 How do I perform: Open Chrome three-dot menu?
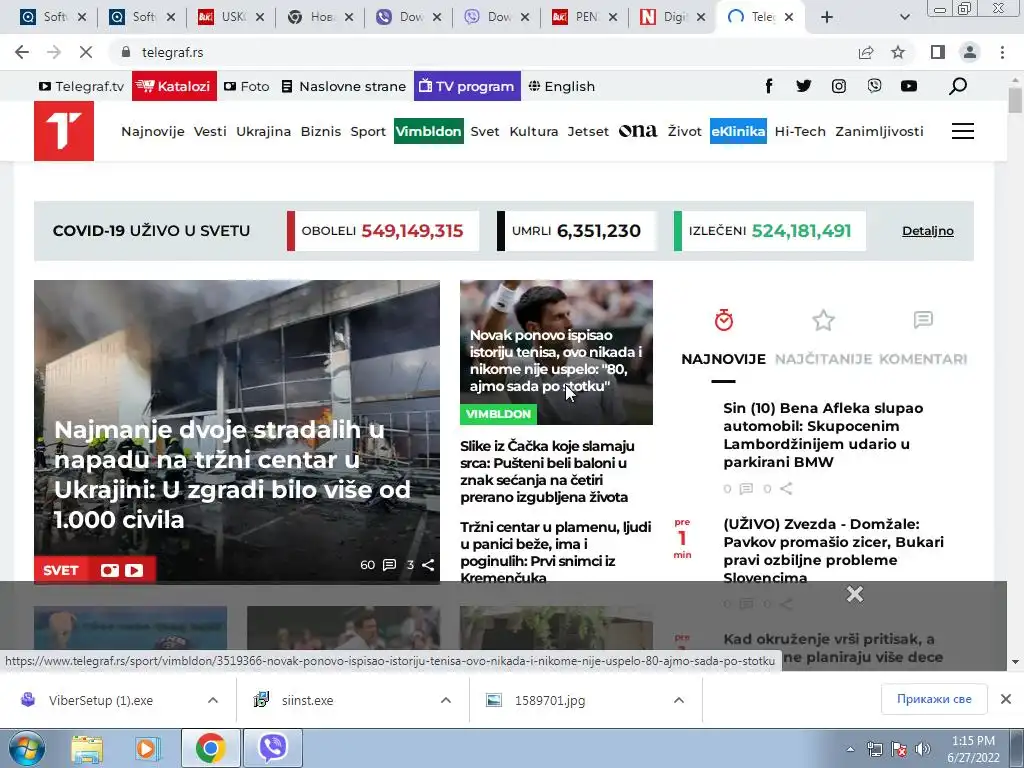pyautogui.click(x=1002, y=52)
